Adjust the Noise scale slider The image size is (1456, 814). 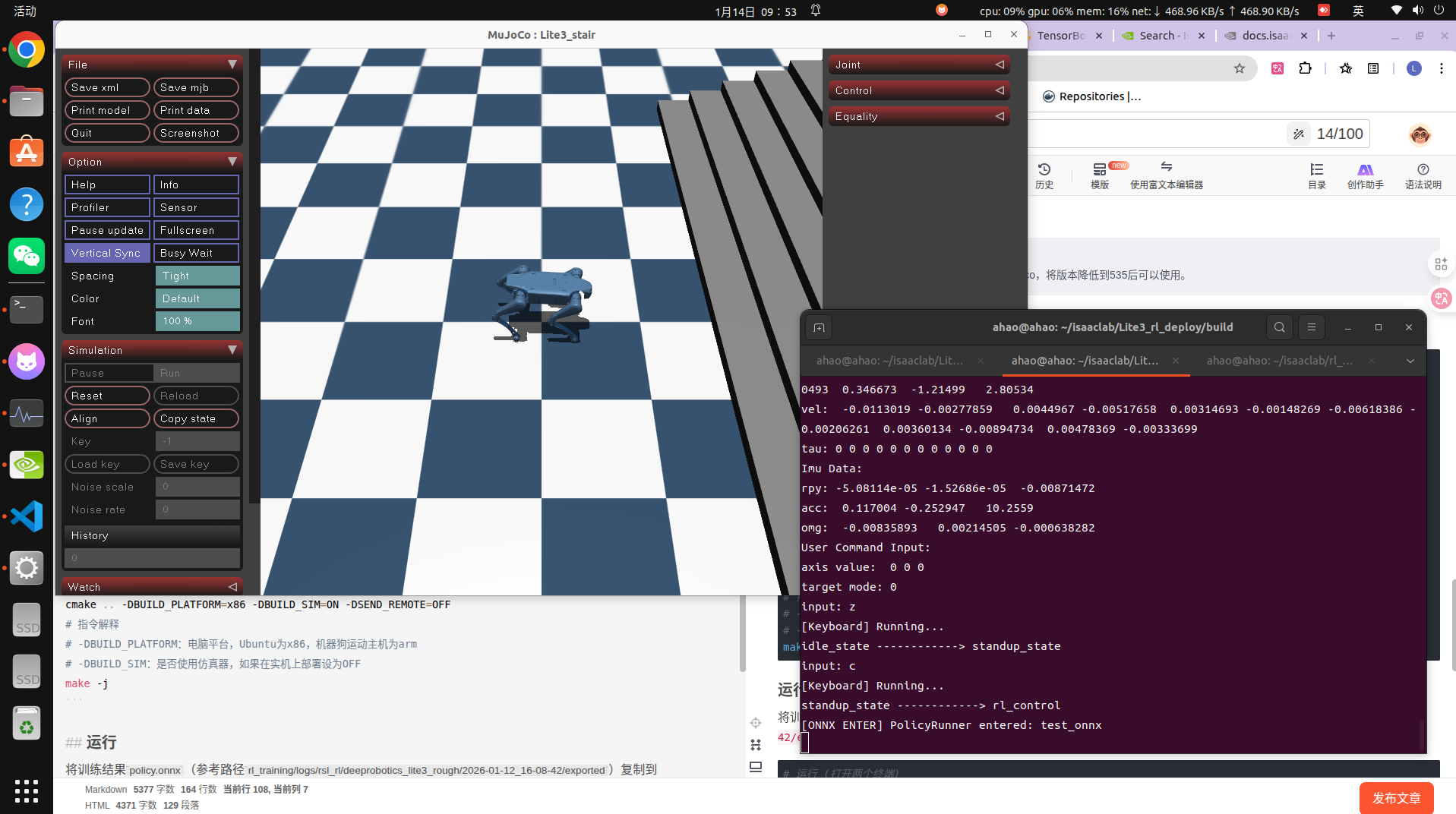pos(197,487)
